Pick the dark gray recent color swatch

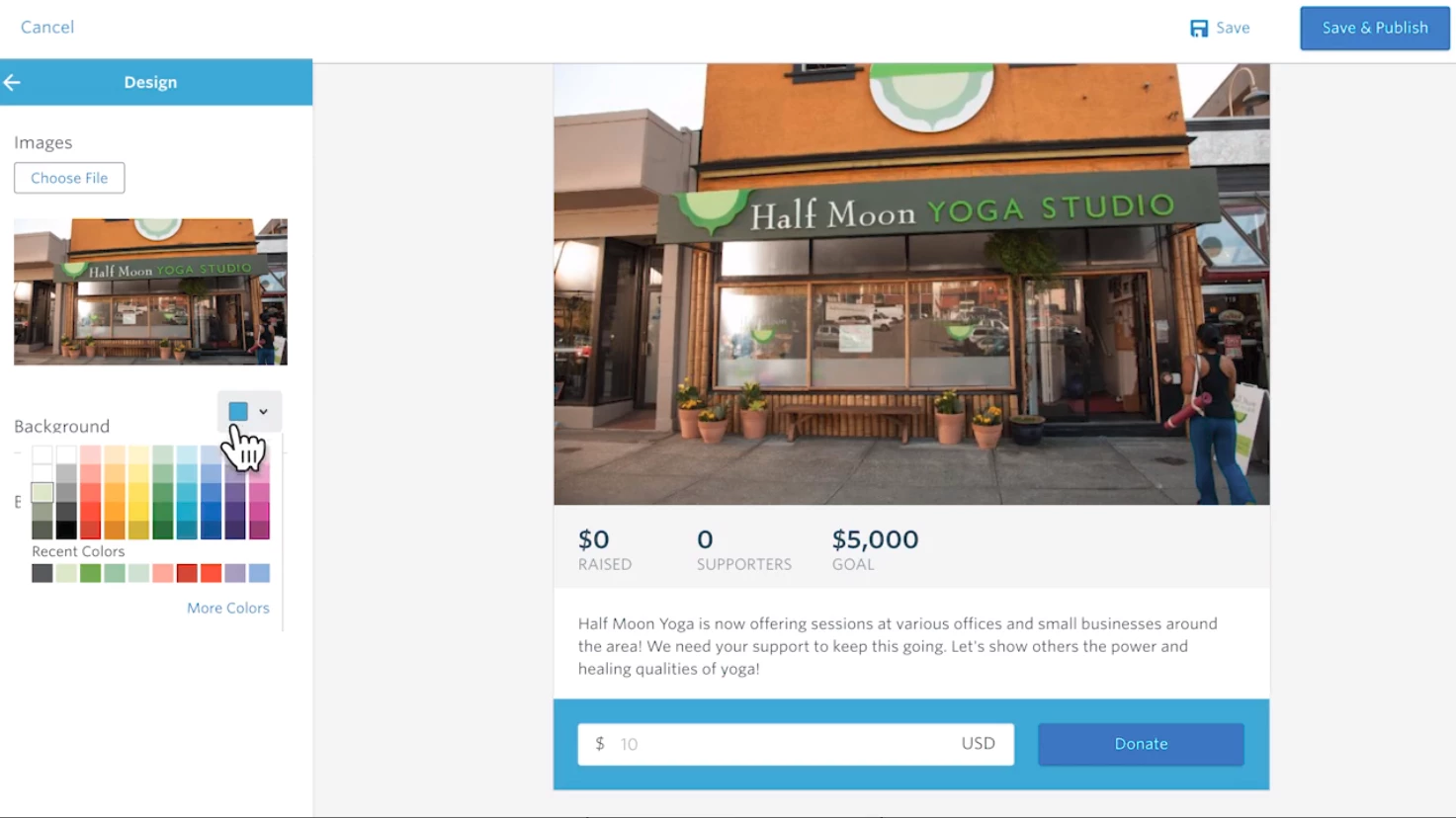(x=42, y=573)
